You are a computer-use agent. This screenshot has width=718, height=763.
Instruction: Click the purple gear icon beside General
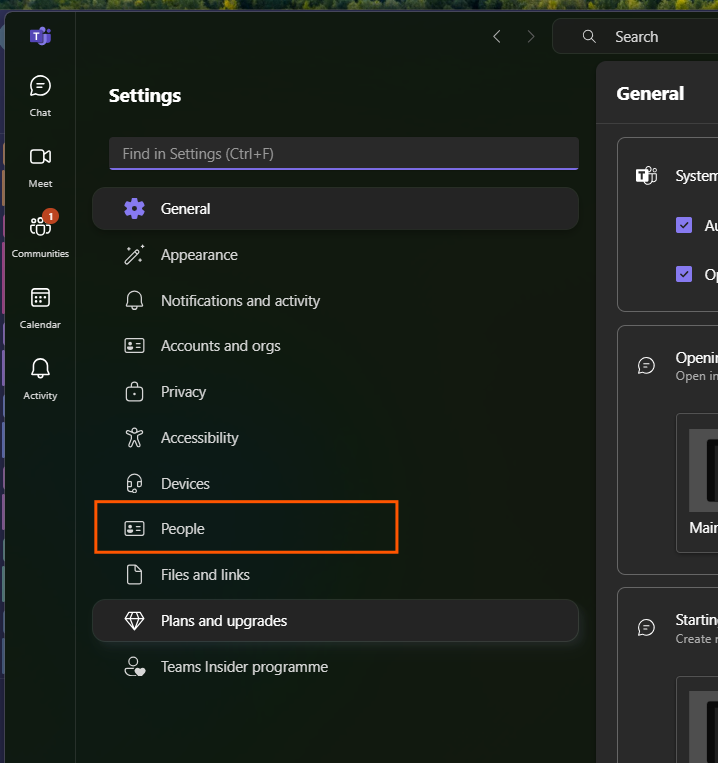point(135,209)
